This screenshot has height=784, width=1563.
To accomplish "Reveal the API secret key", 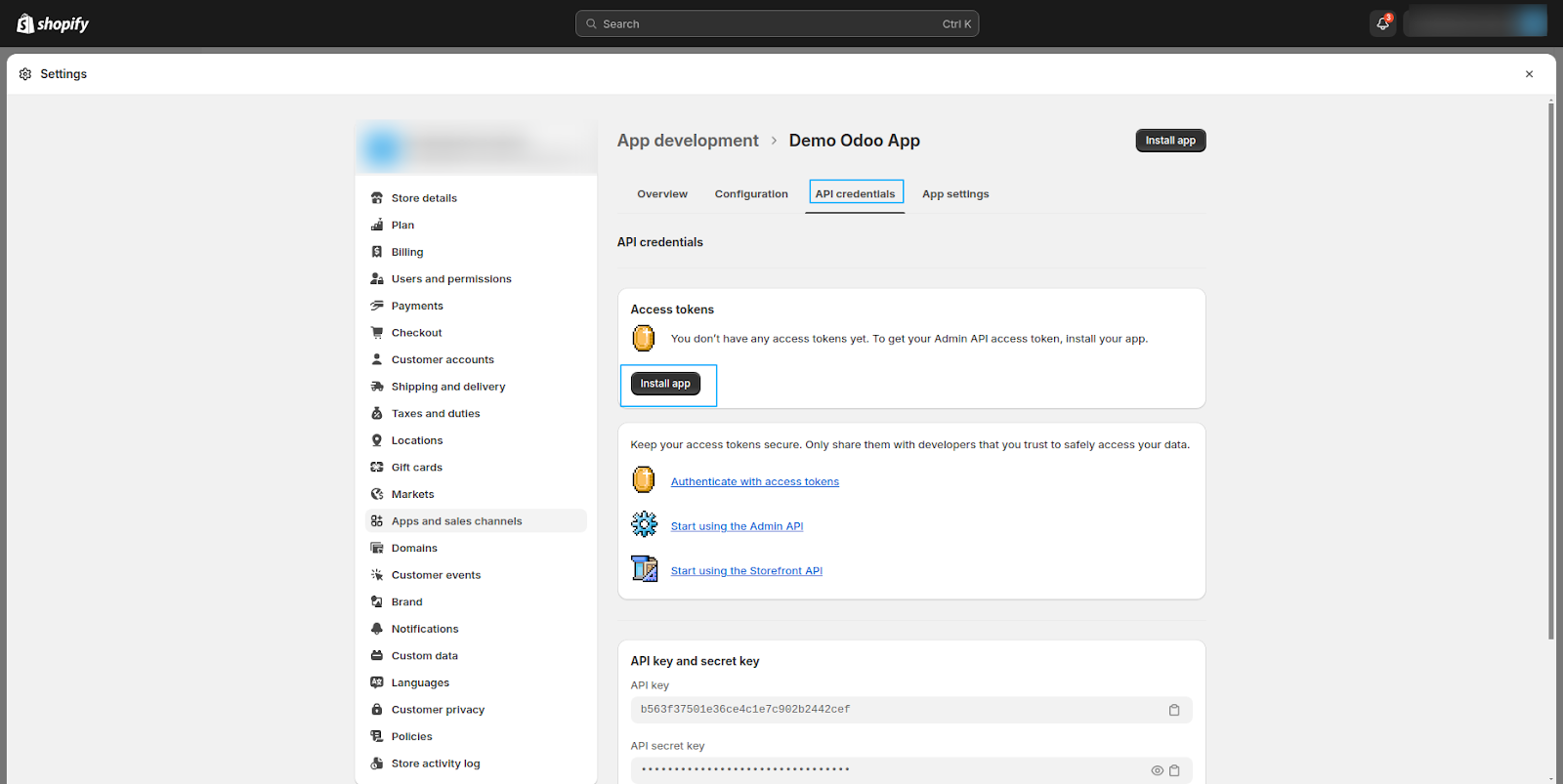I will click(1158, 770).
